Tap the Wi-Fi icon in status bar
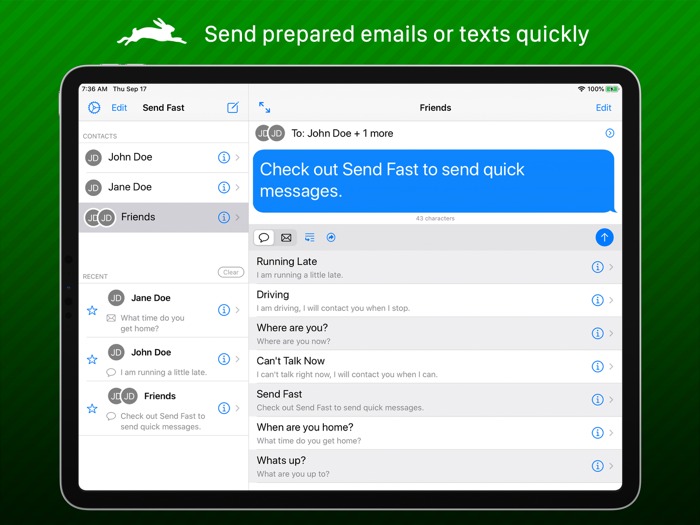This screenshot has height=525, width=700. [581, 89]
